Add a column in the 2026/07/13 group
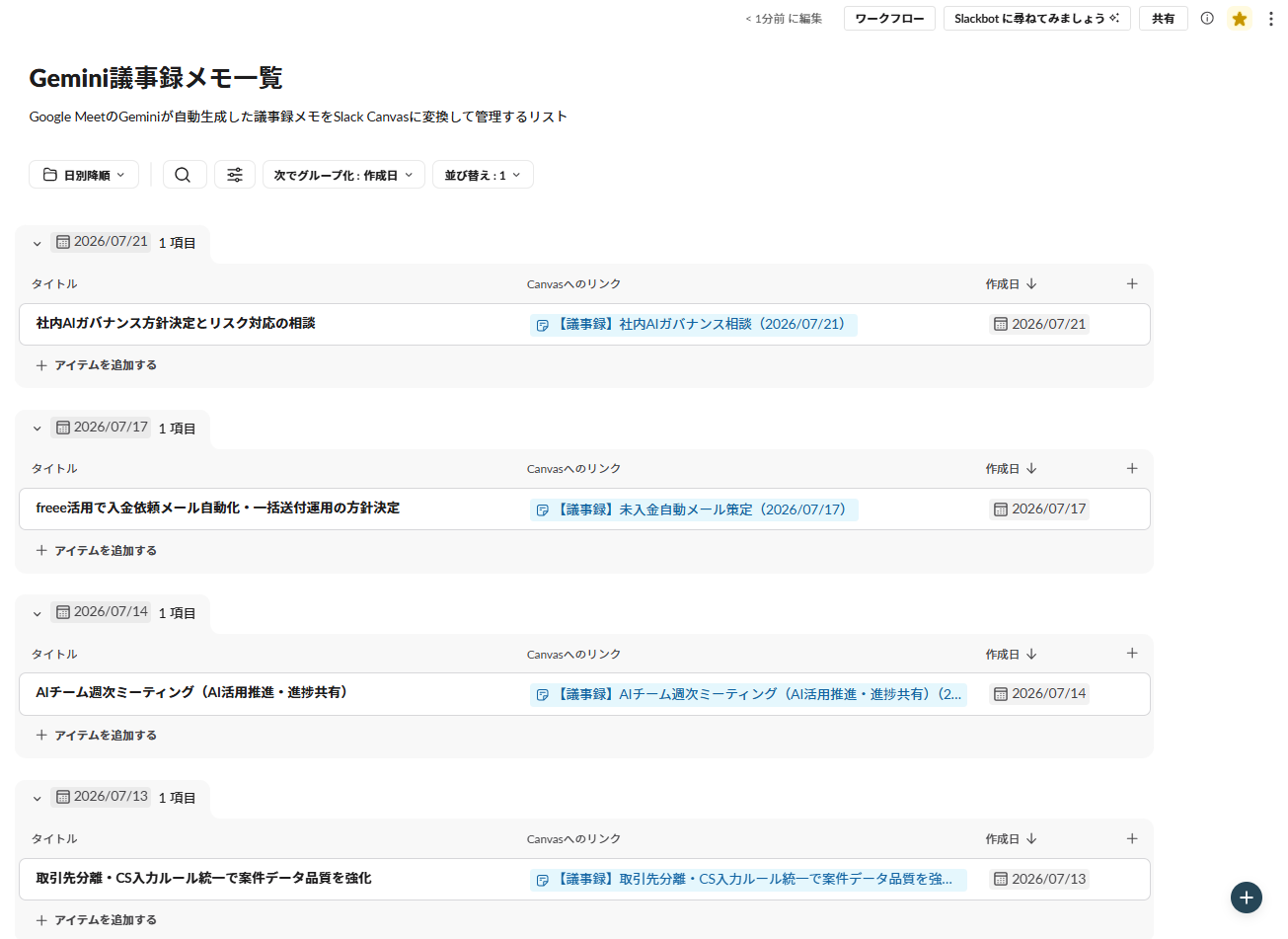 coord(1132,838)
